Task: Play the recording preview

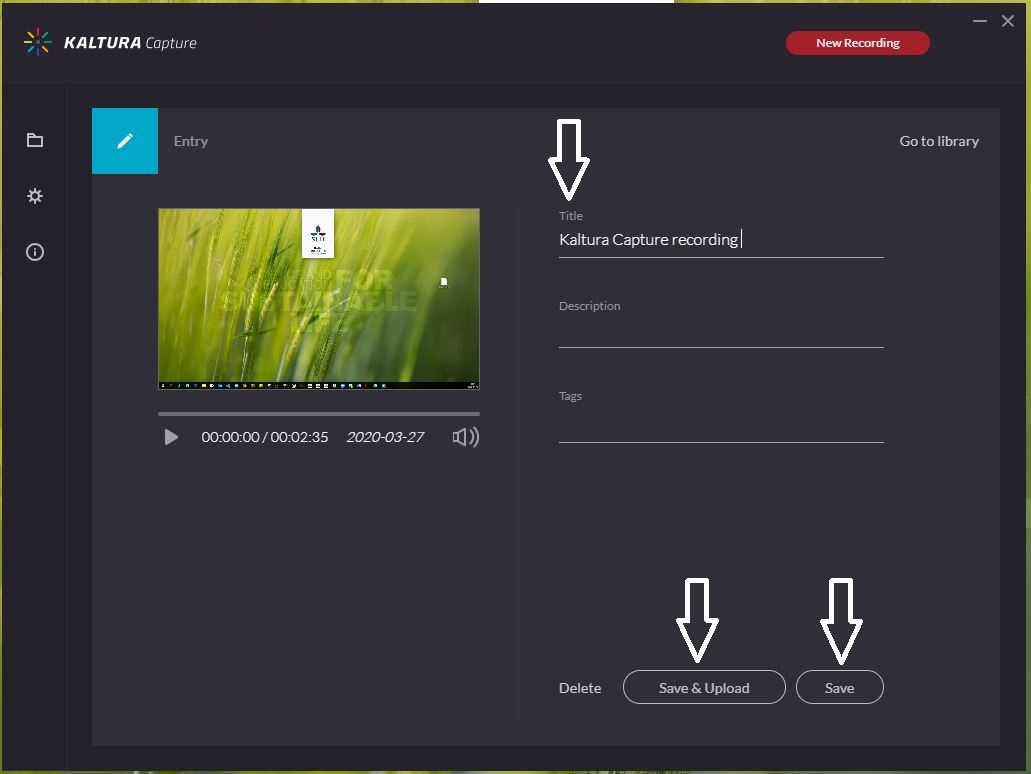Action: tap(171, 437)
